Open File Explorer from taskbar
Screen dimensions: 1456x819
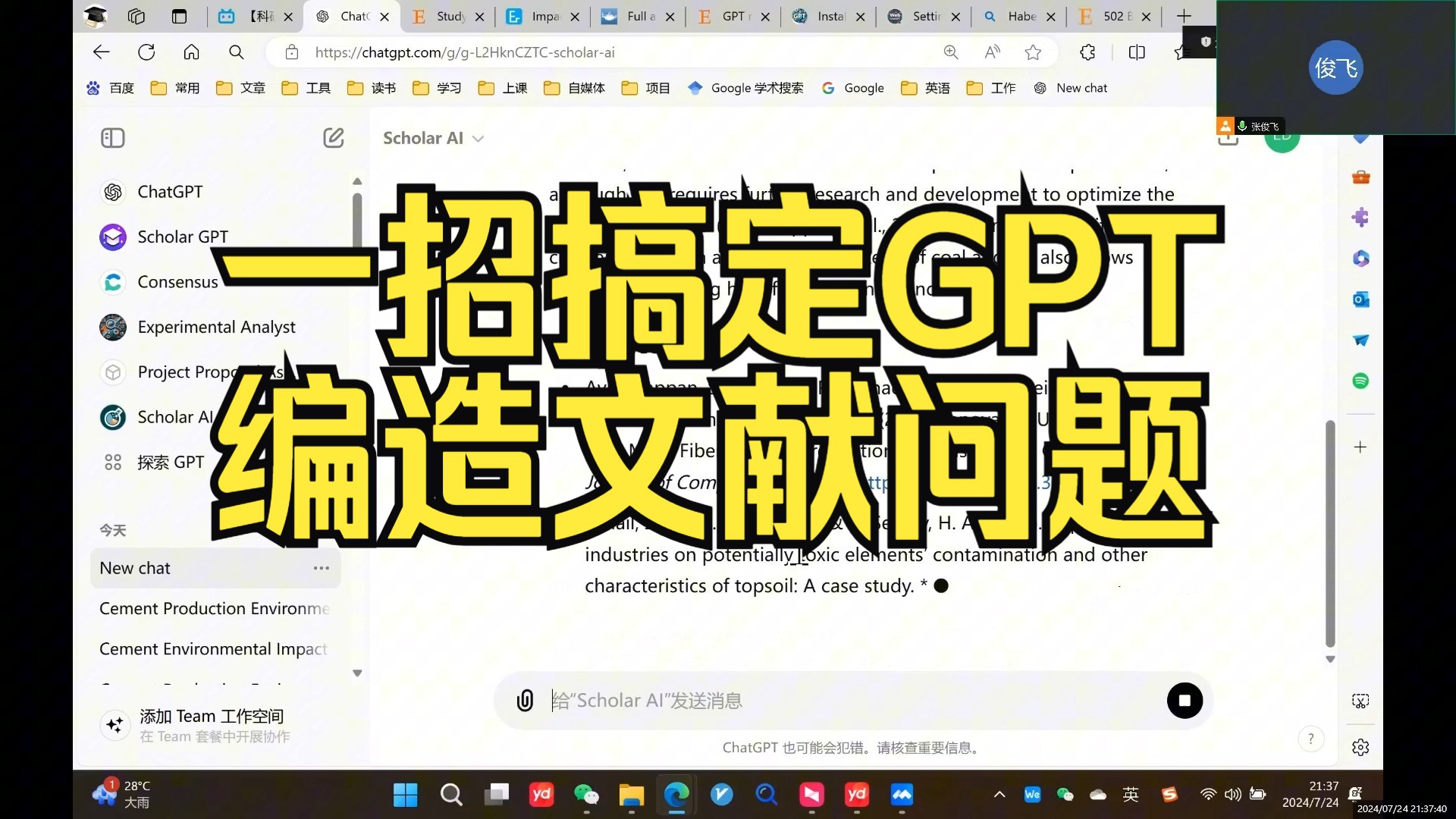pos(631,795)
